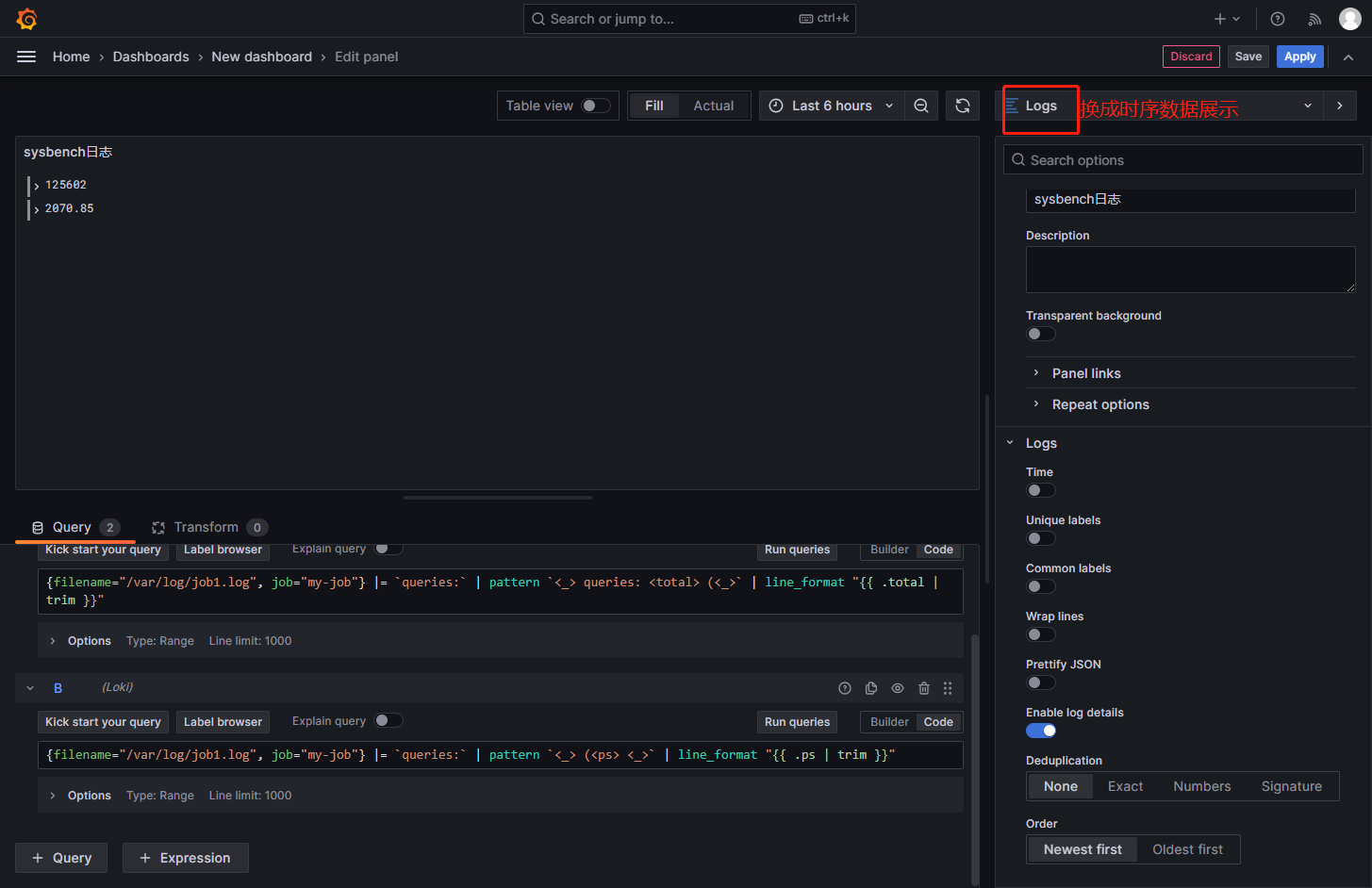
Task: Toggle Table view switch
Action: [x=595, y=106]
